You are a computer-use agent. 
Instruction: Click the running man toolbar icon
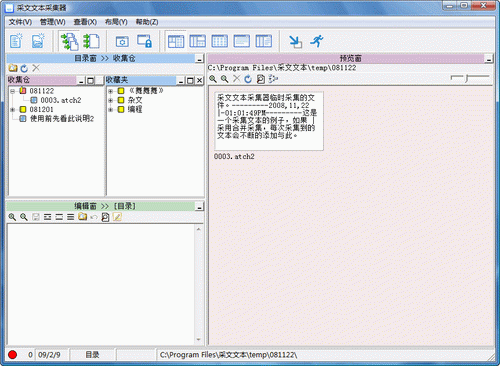click(x=317, y=41)
